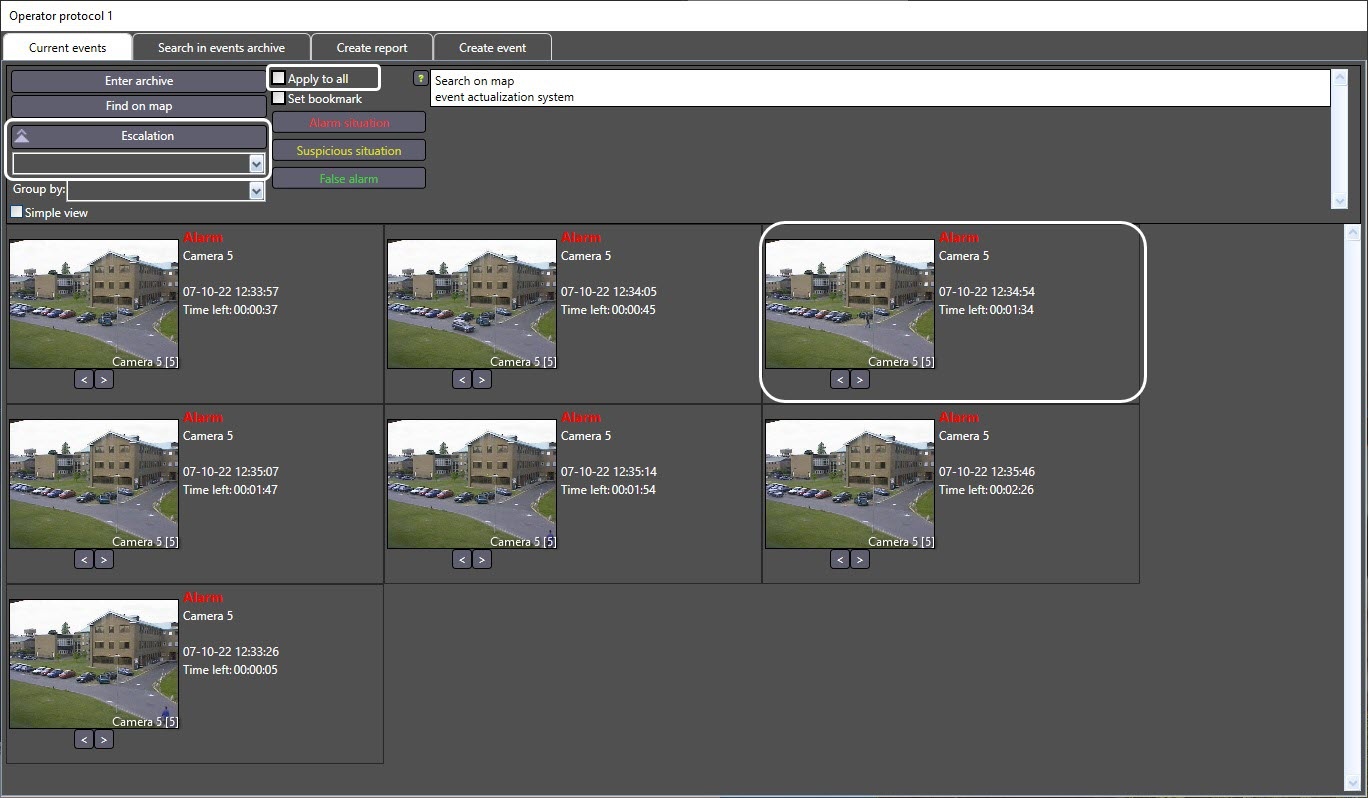Switch to Search in events archive tab
The height and width of the screenshot is (798, 1368).
(221, 47)
